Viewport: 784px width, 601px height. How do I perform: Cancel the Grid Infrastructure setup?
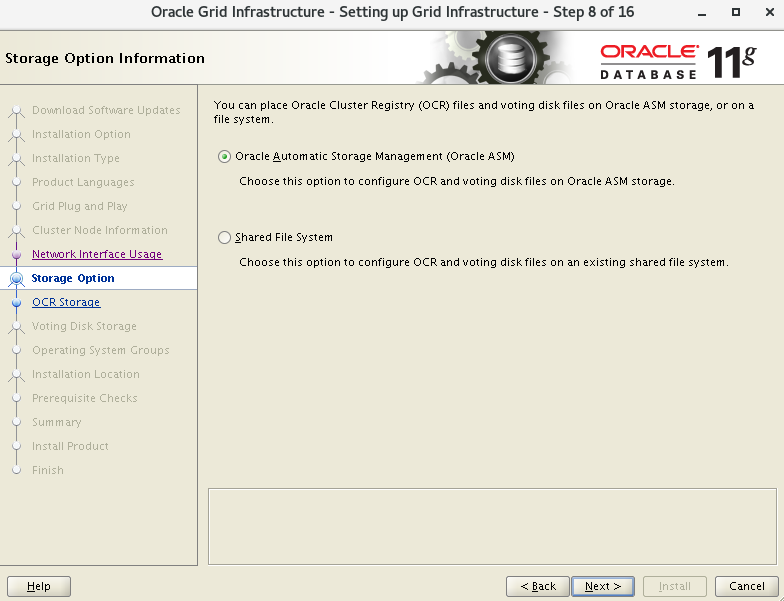click(746, 586)
